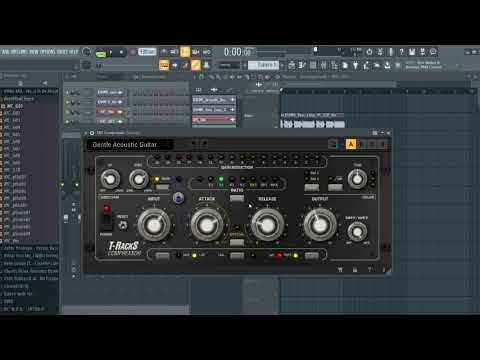Toggle the transport record button
This screenshot has width=480, height=360.
(132, 52)
